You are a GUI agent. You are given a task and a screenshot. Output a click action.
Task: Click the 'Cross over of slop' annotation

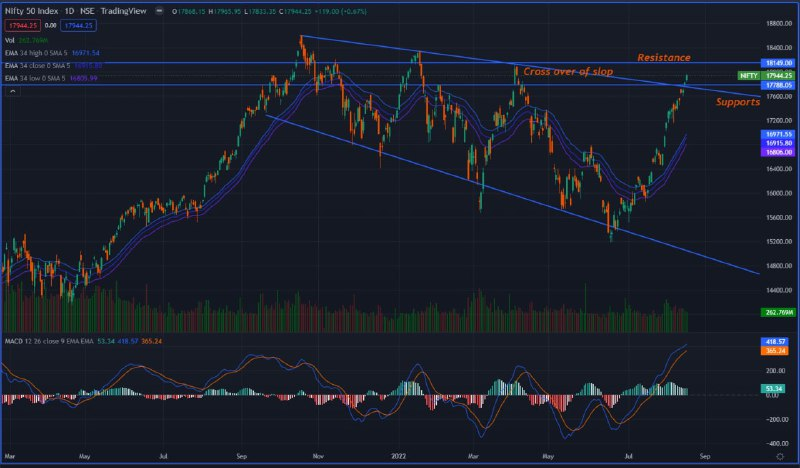pyautogui.click(x=568, y=71)
